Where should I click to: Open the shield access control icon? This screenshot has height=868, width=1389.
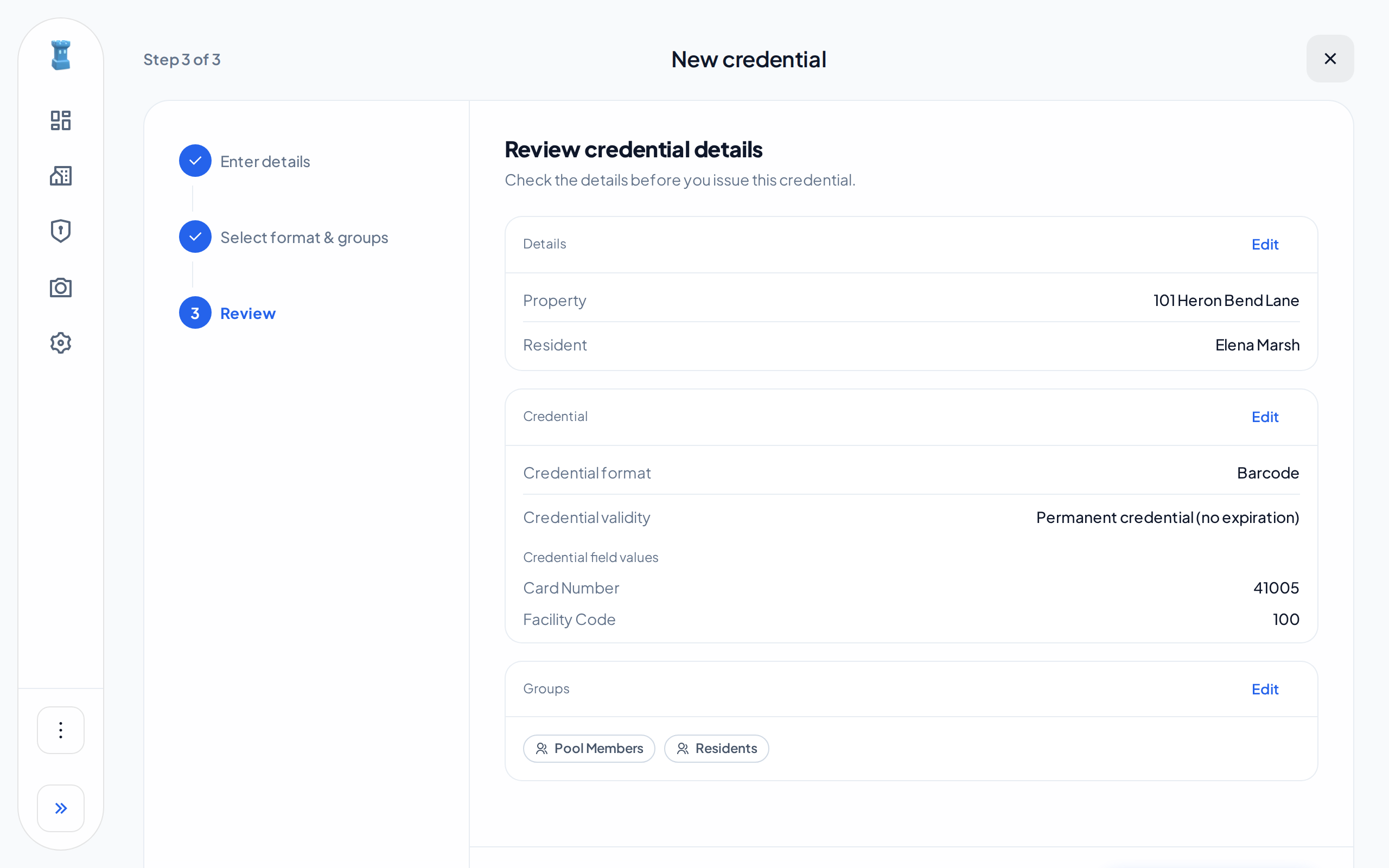(x=61, y=231)
